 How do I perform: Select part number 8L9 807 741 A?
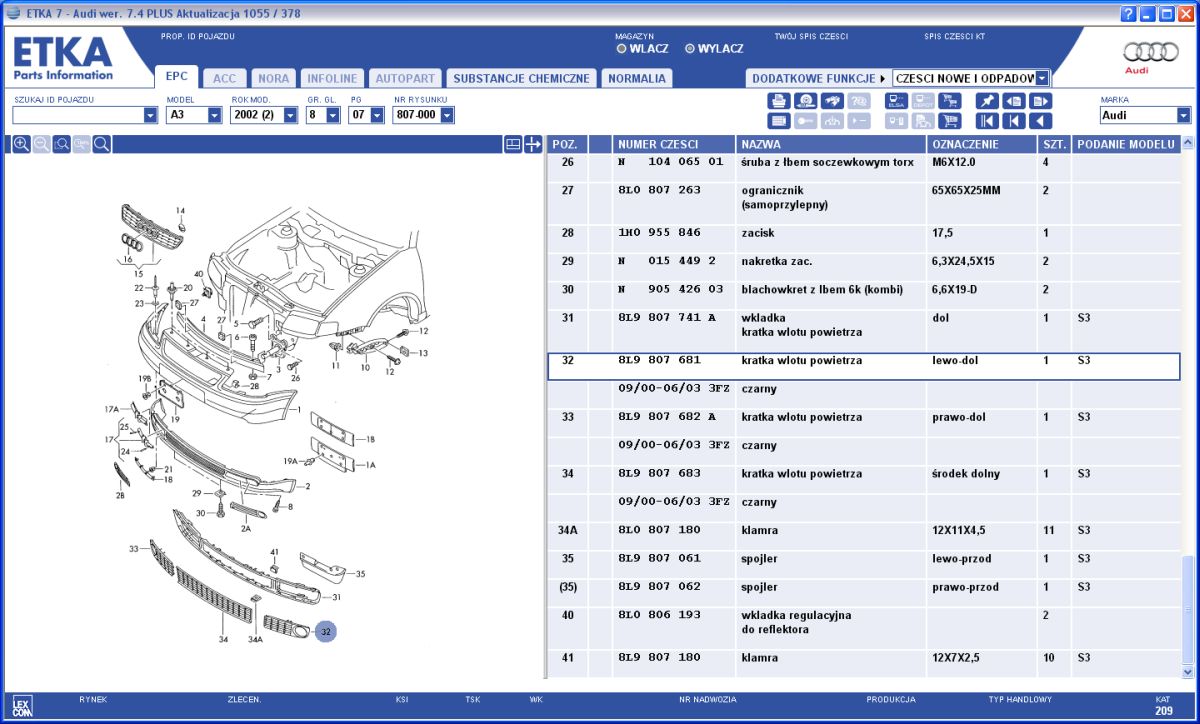(x=667, y=318)
